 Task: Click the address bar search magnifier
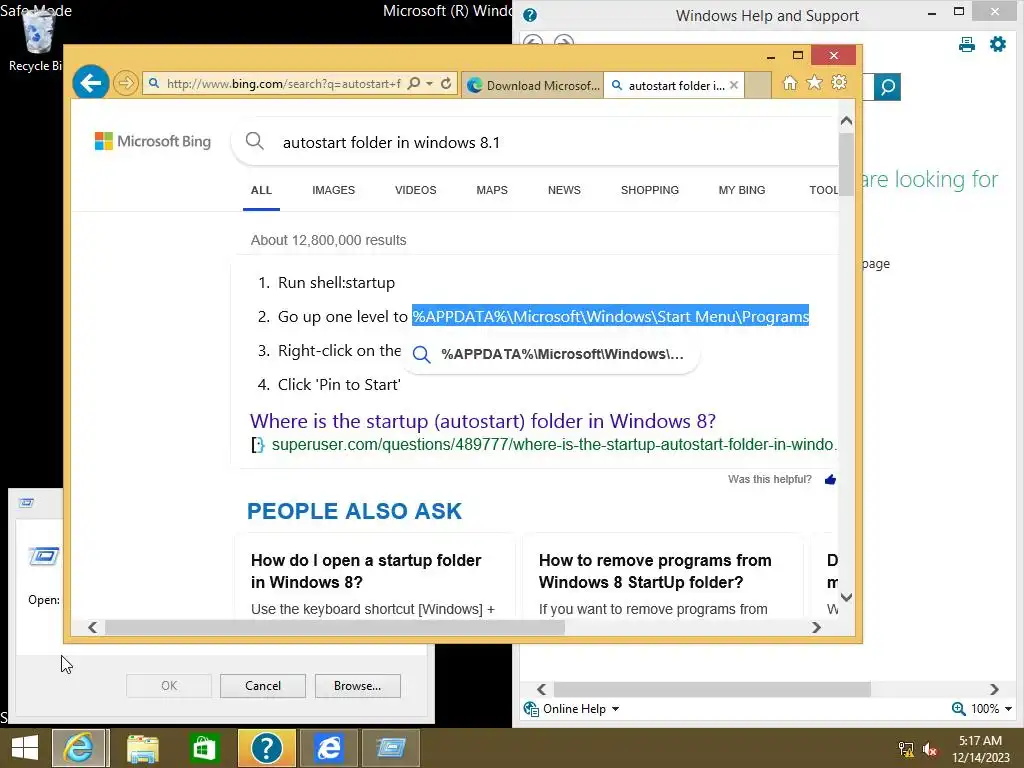[413, 84]
